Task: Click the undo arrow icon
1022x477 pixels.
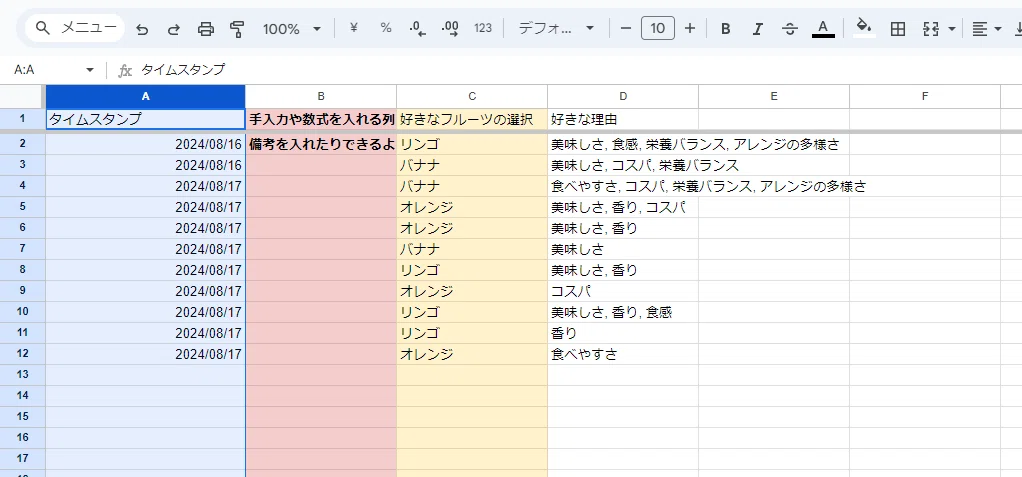Action: click(x=142, y=29)
